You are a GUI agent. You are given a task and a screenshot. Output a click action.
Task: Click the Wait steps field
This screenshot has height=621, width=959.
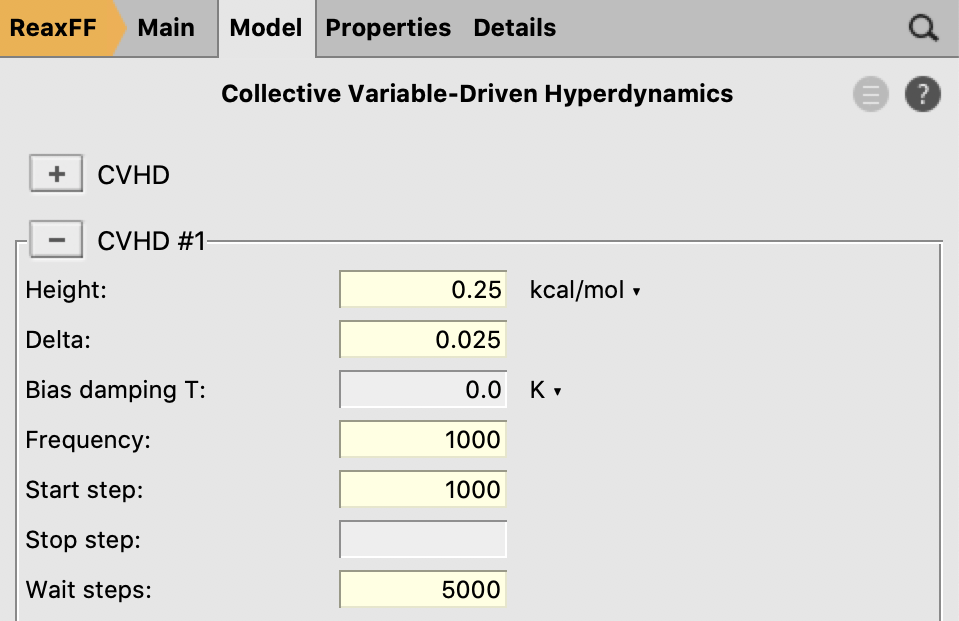coord(422,590)
